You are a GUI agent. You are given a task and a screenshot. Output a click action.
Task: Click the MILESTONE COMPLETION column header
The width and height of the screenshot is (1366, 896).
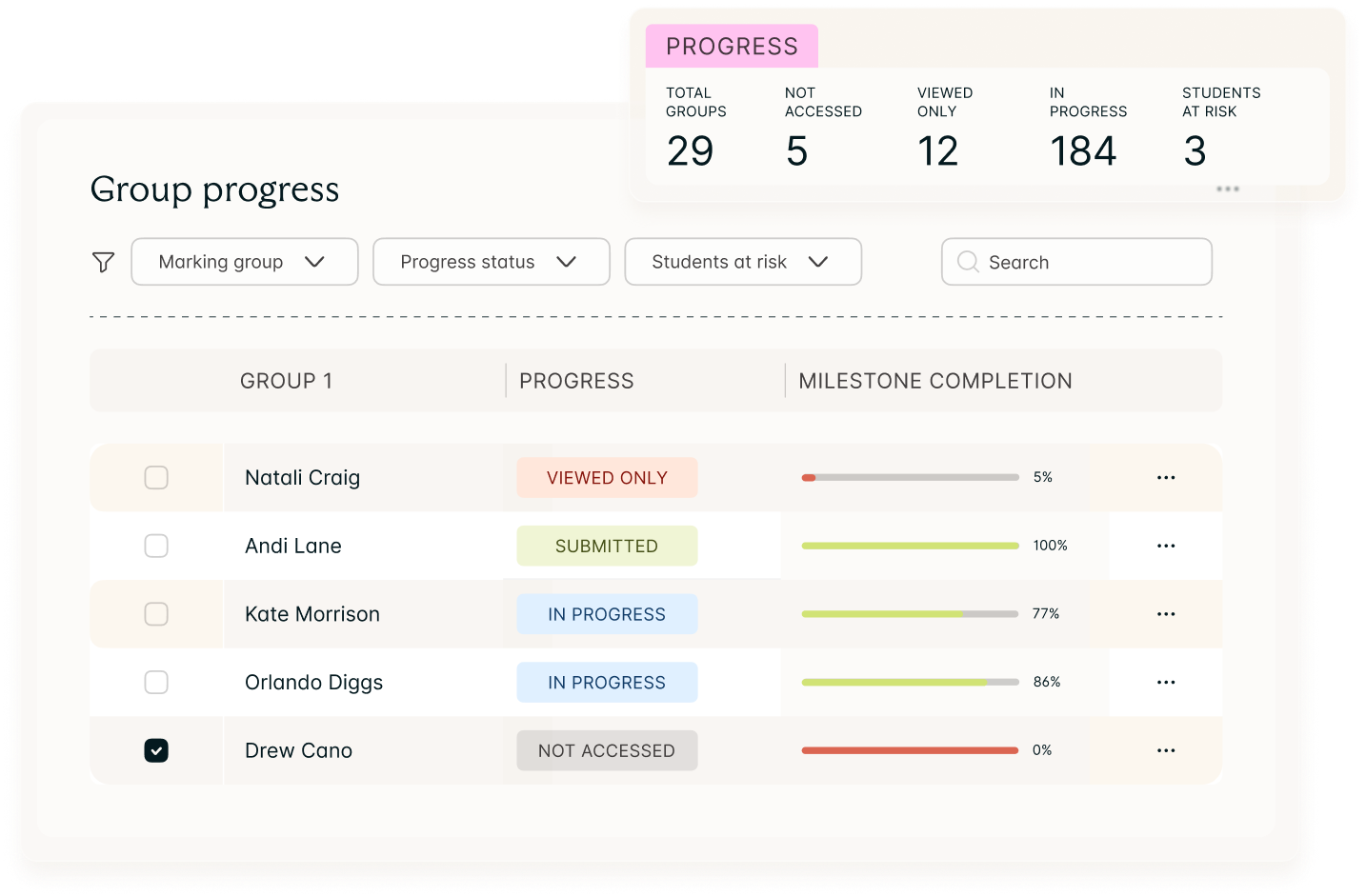click(x=935, y=381)
